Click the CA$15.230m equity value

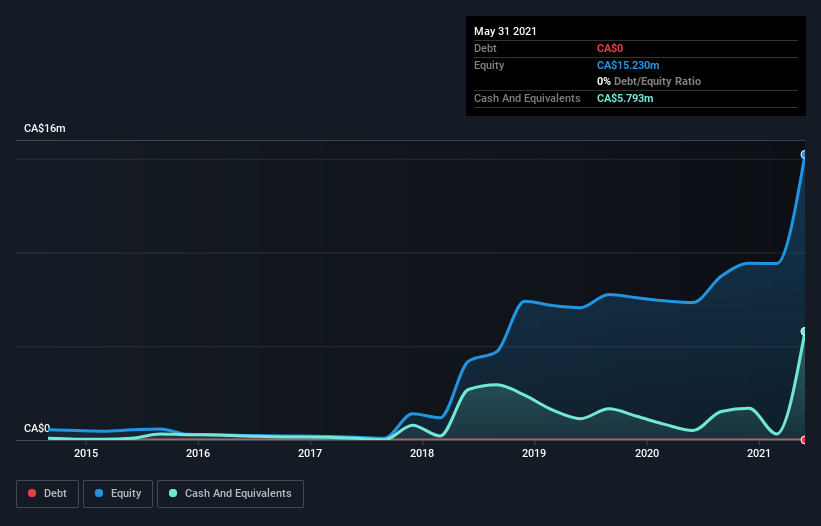[628, 65]
